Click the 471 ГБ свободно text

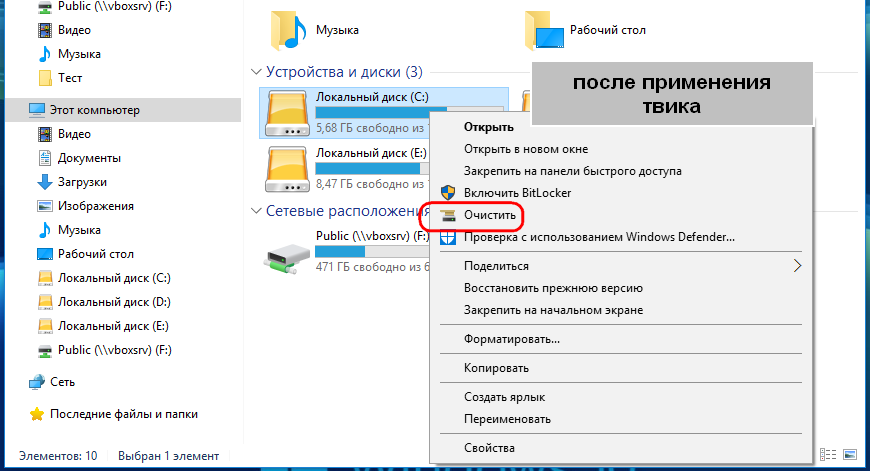(372, 267)
